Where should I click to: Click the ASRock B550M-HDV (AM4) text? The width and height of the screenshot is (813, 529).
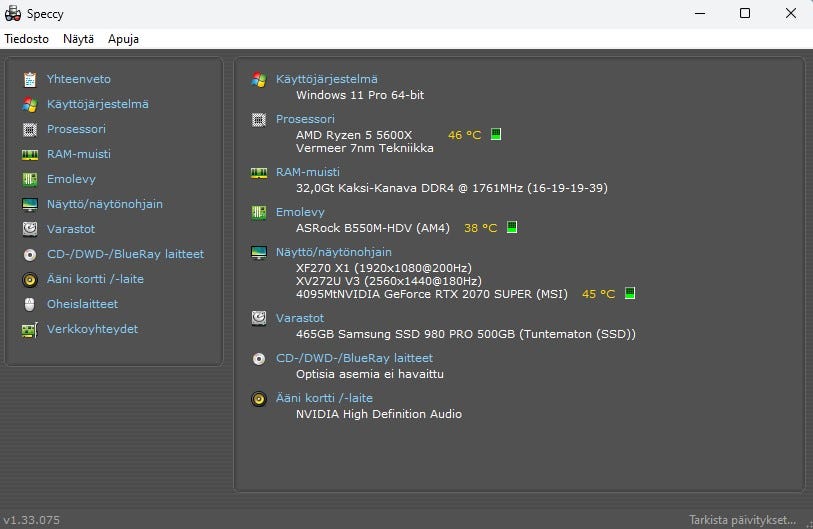coord(373,228)
